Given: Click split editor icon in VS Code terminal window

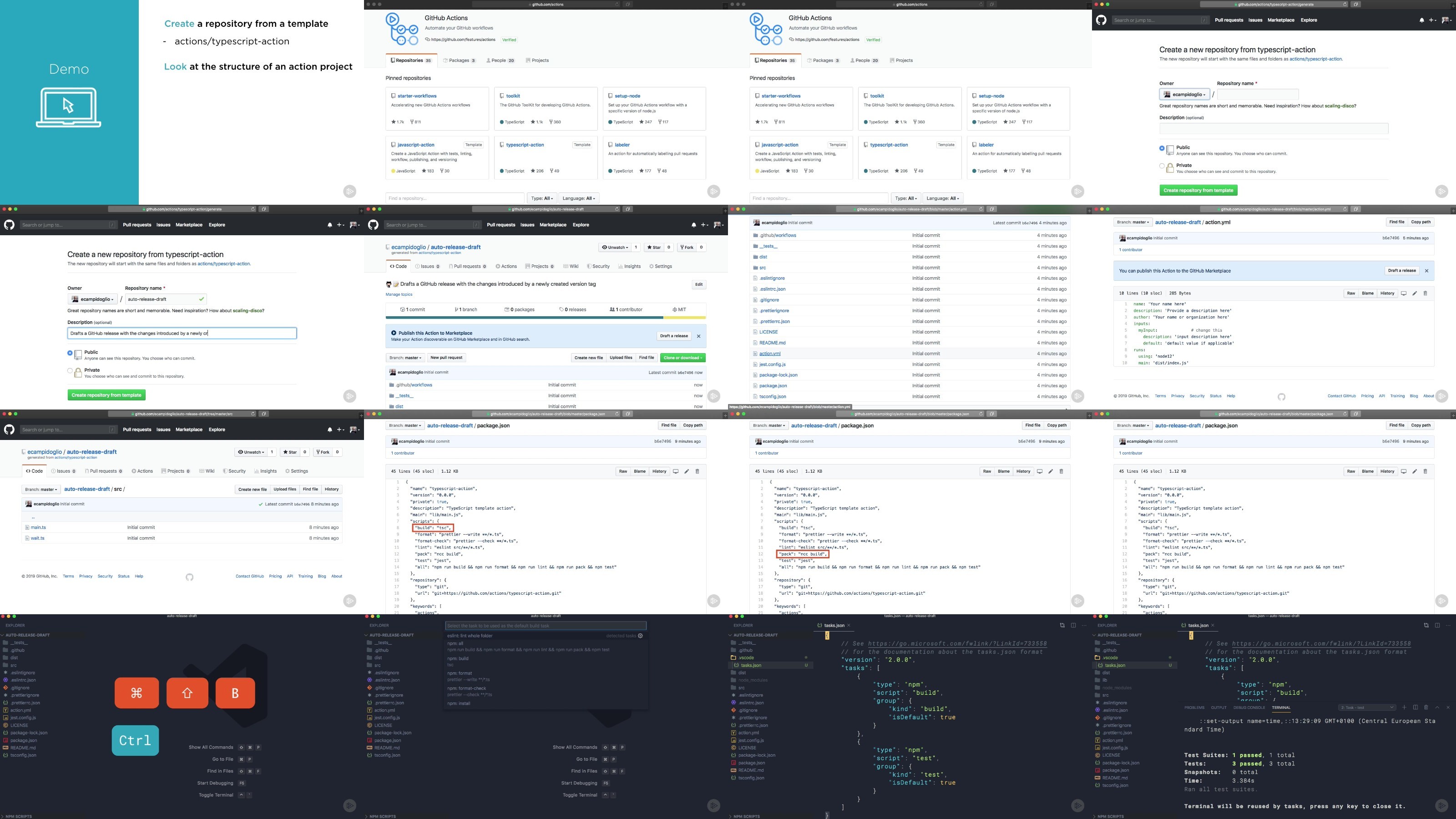Looking at the screenshot, I should [x=1437, y=625].
